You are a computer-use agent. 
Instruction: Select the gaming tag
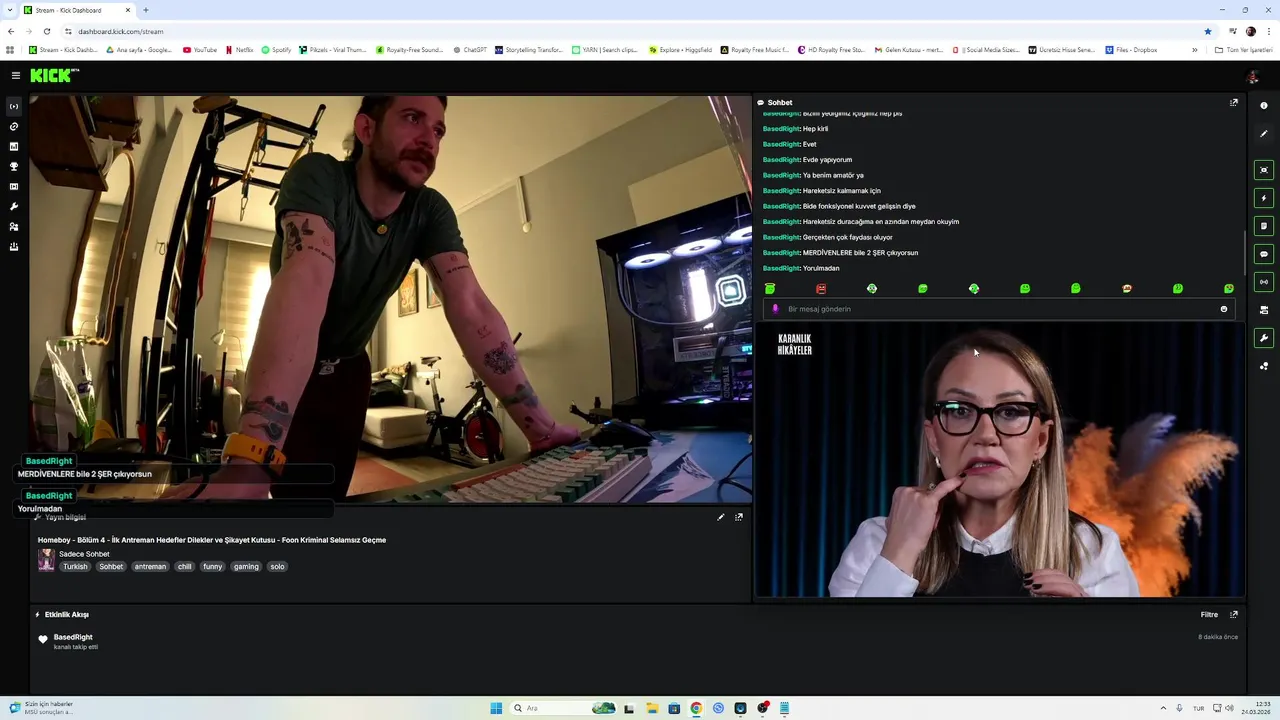(x=246, y=567)
